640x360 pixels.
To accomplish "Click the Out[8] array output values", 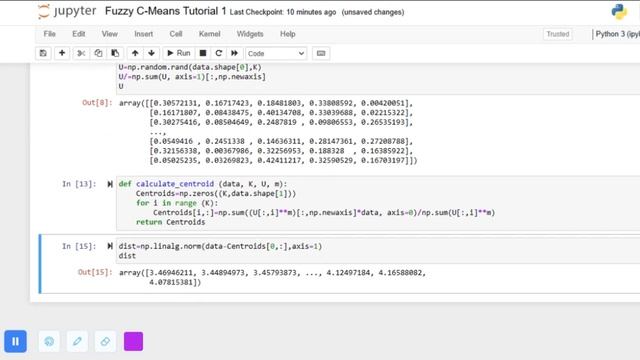I will 268,132.
